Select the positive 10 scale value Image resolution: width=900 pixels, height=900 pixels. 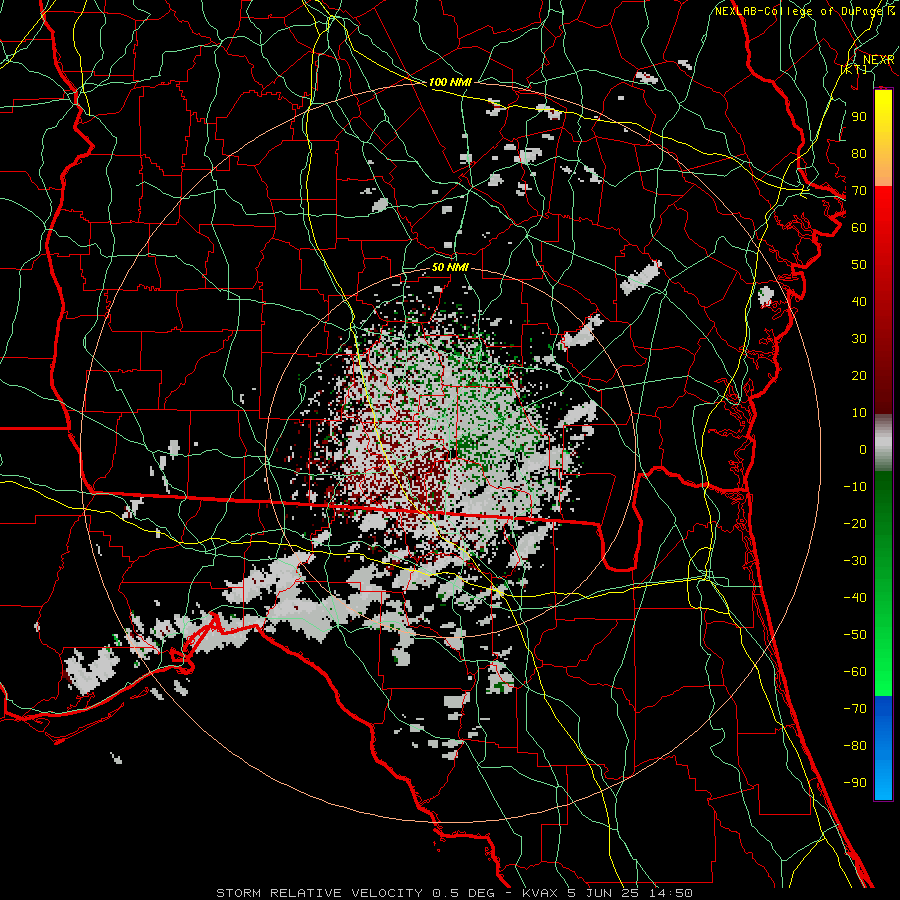(859, 413)
